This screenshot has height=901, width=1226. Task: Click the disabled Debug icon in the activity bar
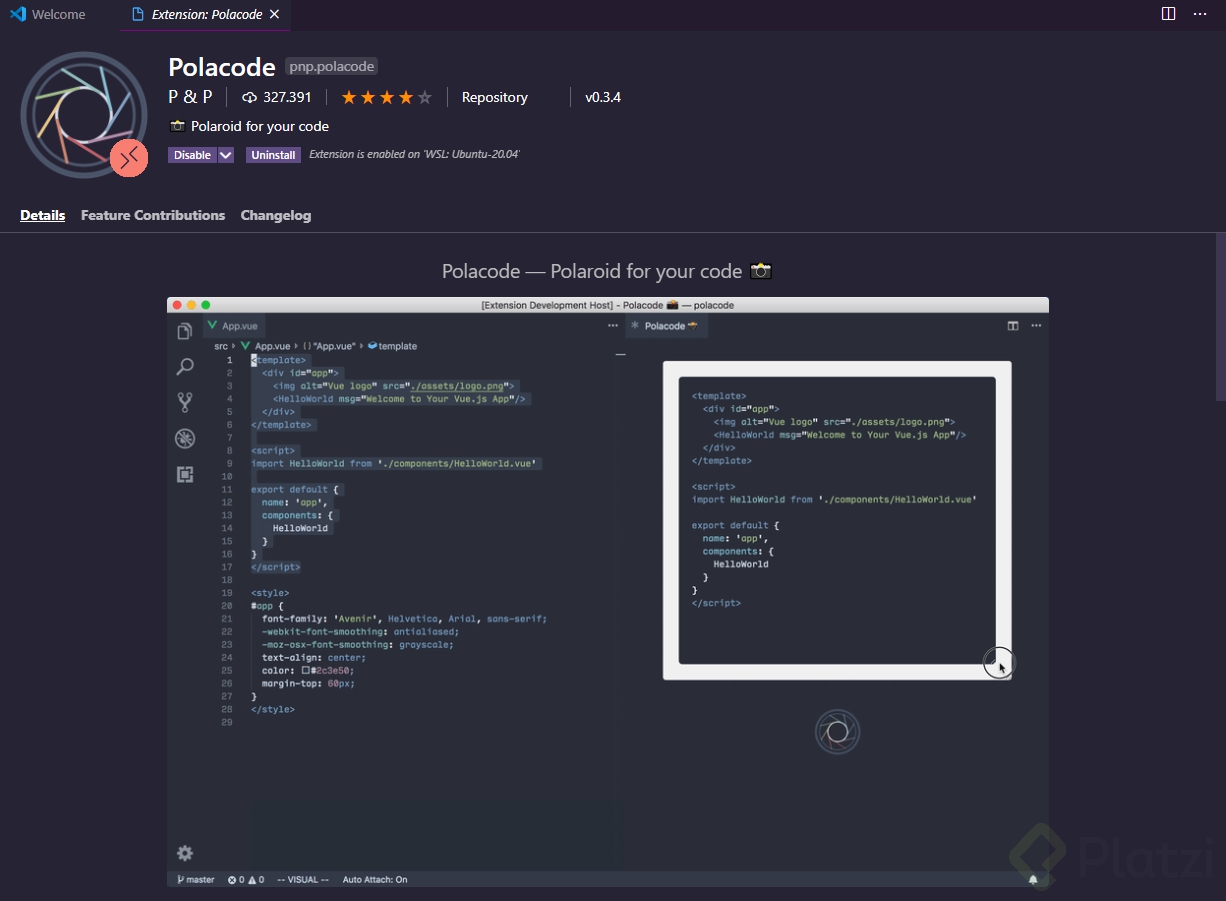pos(185,438)
